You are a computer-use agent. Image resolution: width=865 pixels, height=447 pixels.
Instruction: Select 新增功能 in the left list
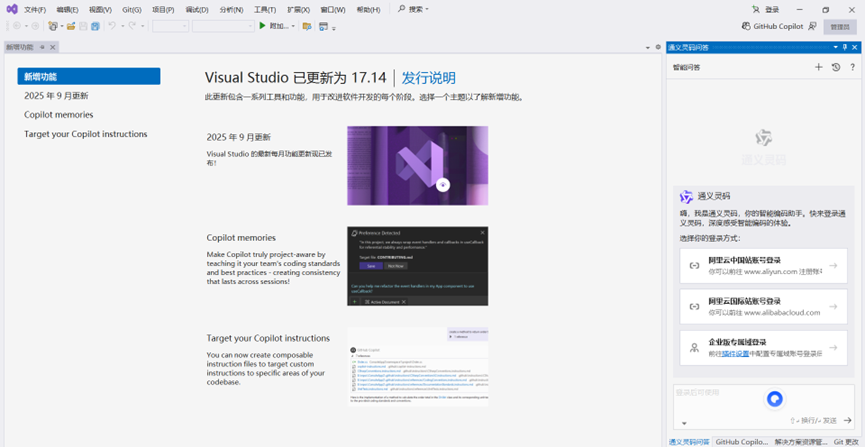89,76
